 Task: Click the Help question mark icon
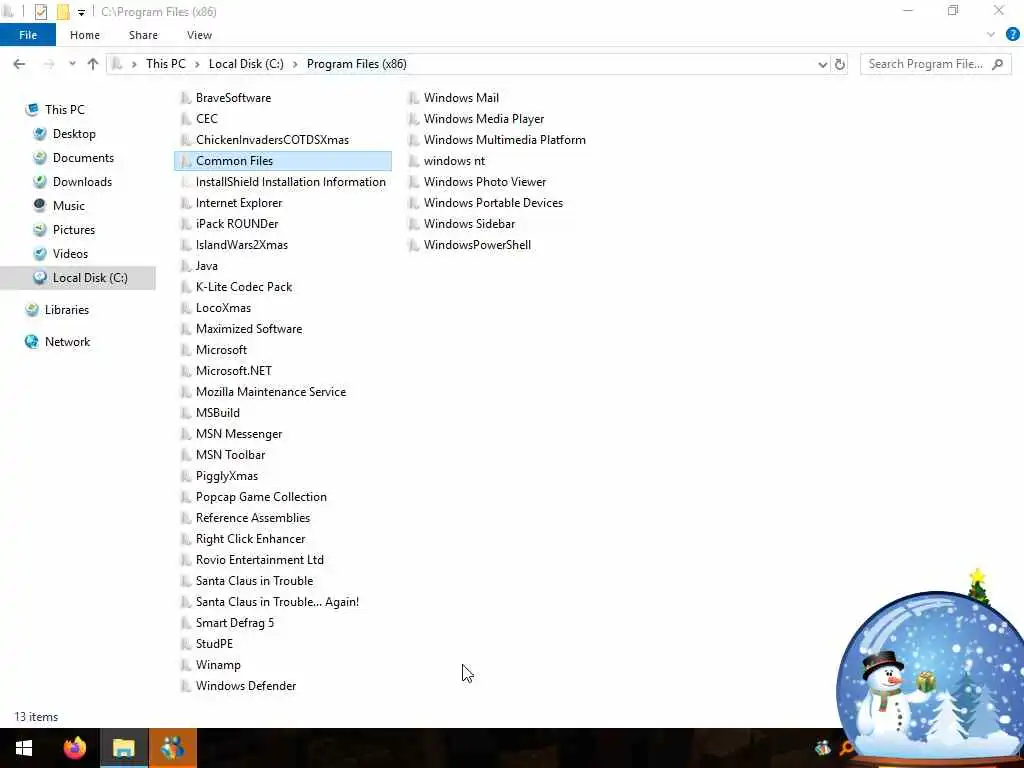coord(1012,35)
